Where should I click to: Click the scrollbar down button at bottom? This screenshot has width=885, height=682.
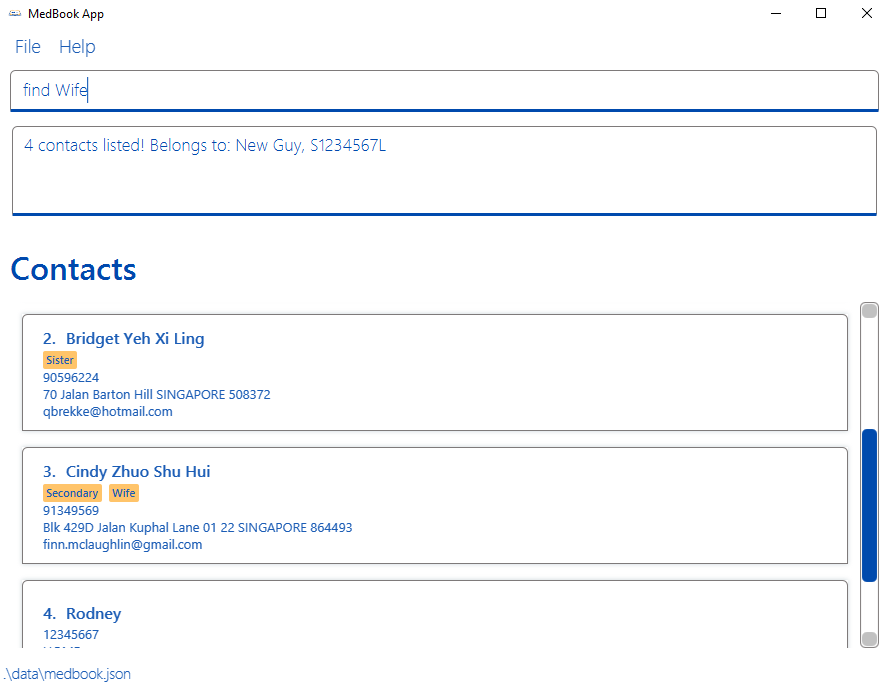pos(870,639)
